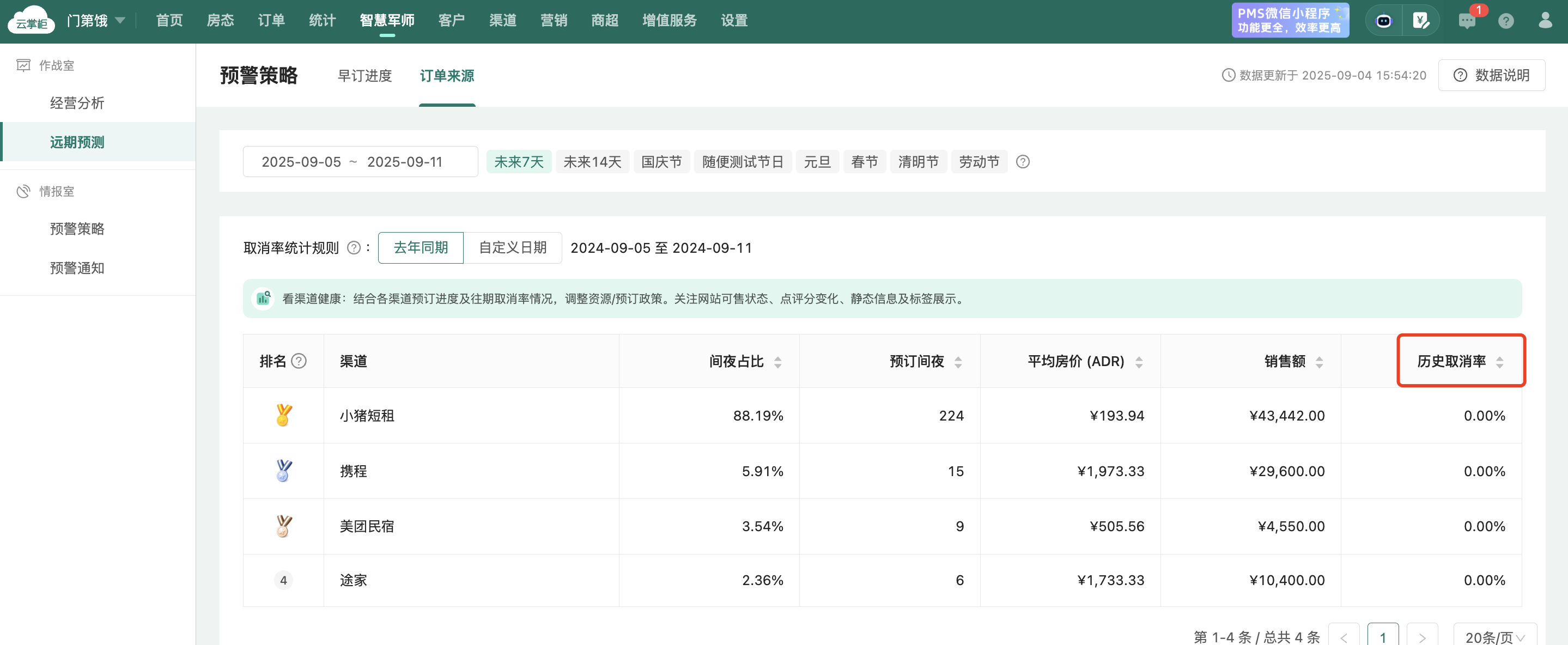This screenshot has height=645, width=1568.
Task: Open the 首页 menu
Action: point(169,21)
